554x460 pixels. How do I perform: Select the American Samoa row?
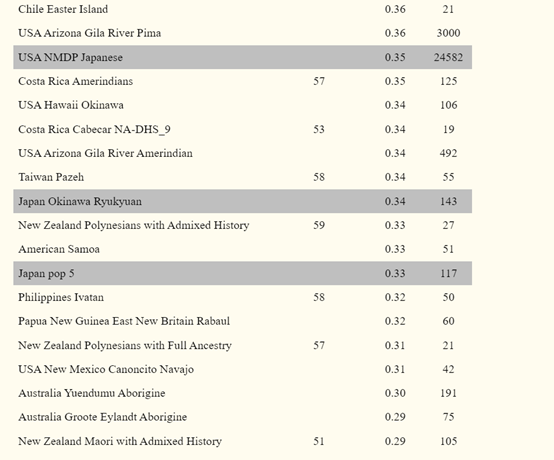[x=243, y=249]
